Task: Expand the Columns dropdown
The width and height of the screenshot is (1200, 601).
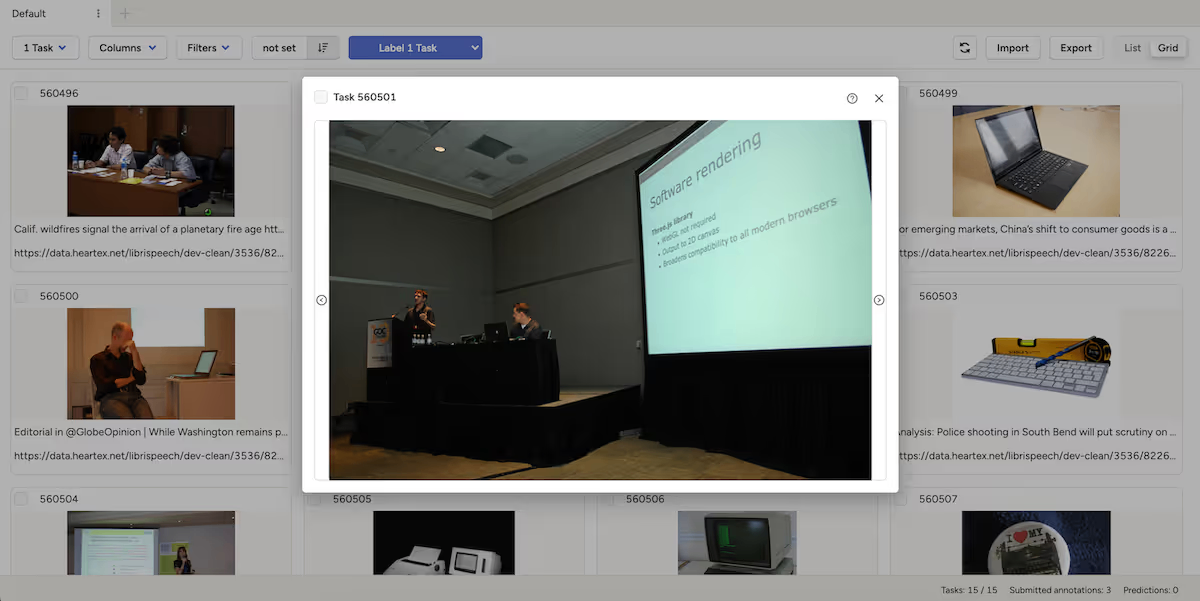Action: point(127,48)
